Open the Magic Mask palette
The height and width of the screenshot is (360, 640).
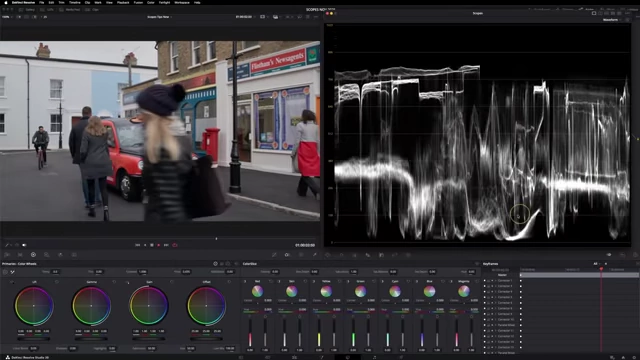(354, 255)
